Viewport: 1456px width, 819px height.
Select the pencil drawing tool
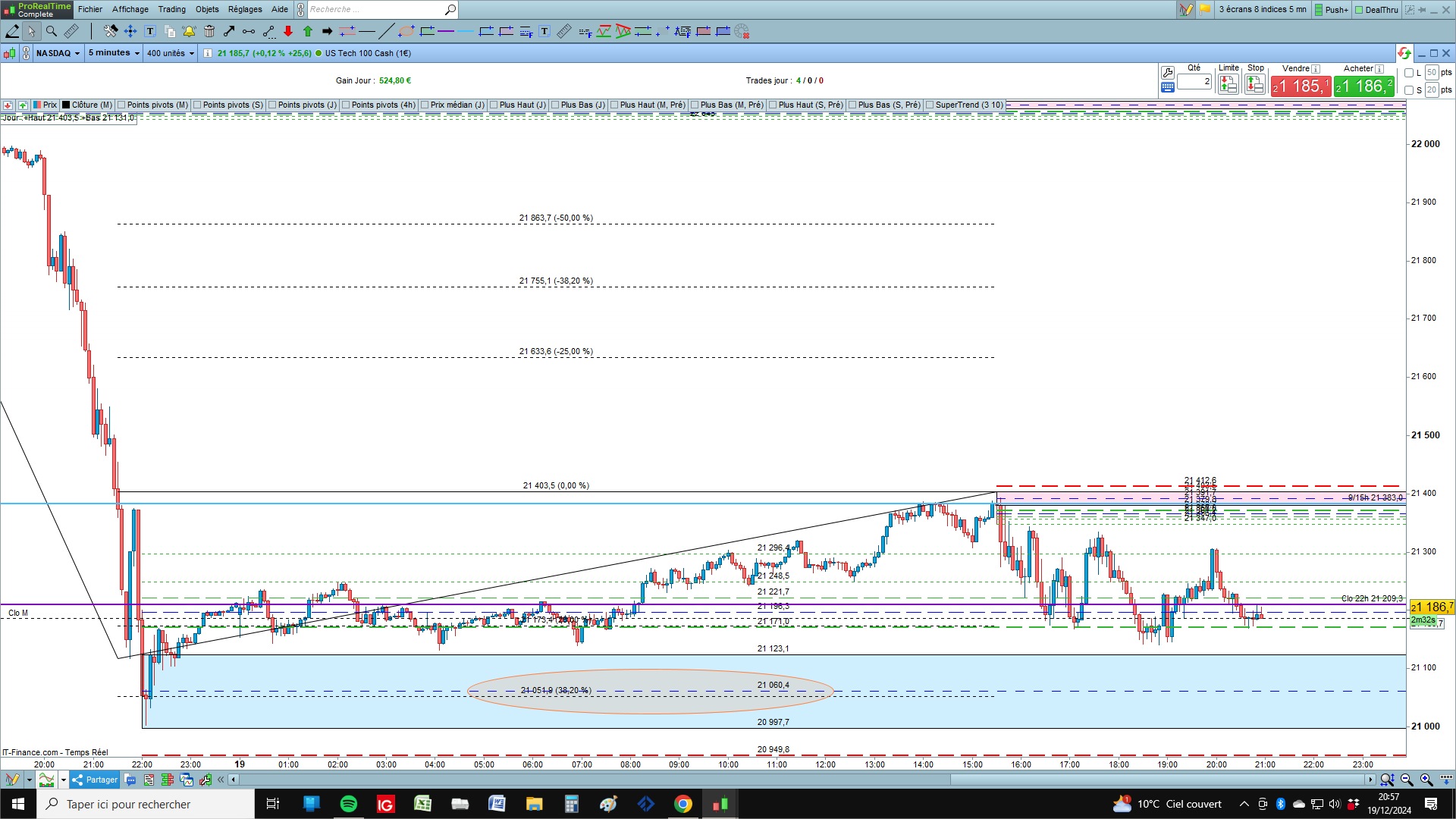point(12,31)
